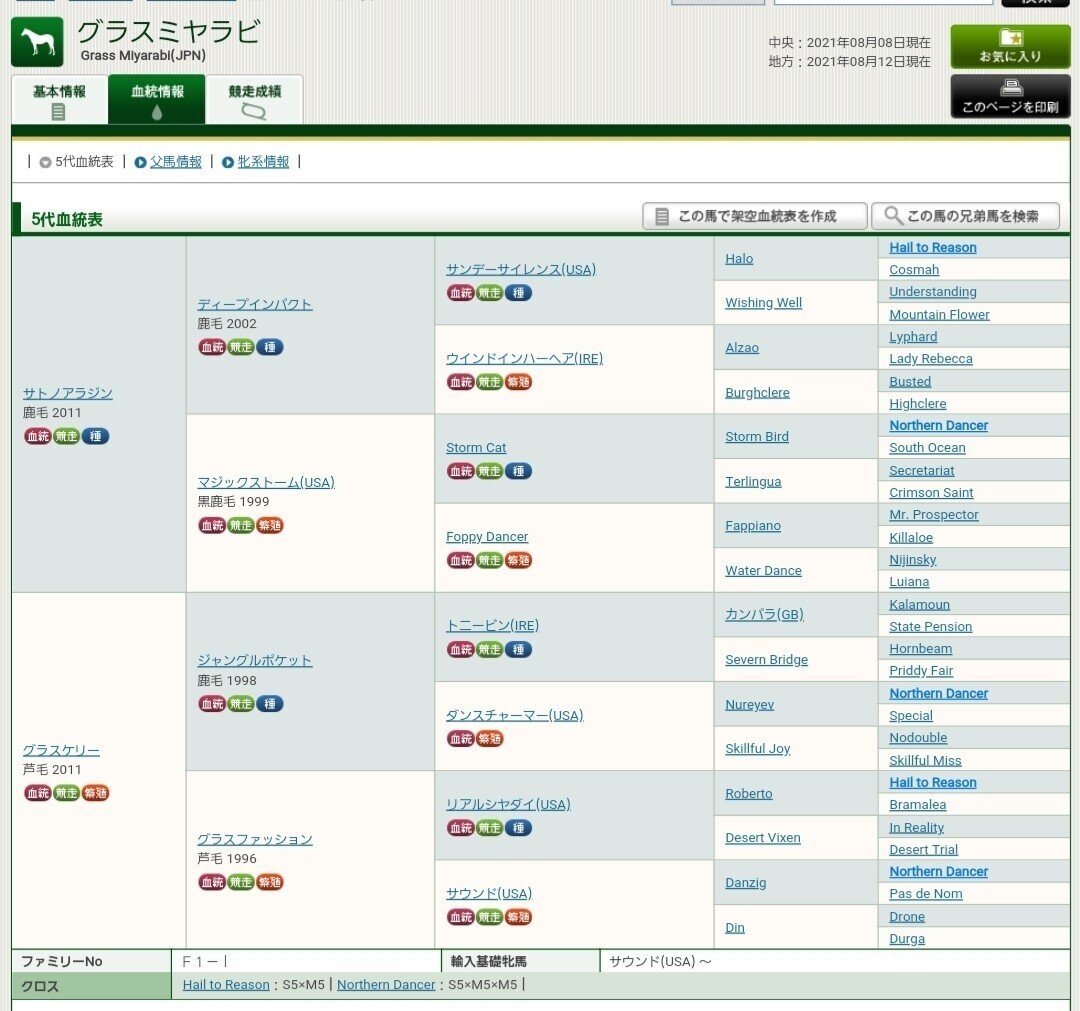Click 種 badge under ディープインパクト
Image resolution: width=1080 pixels, height=1011 pixels.
pos(269,347)
